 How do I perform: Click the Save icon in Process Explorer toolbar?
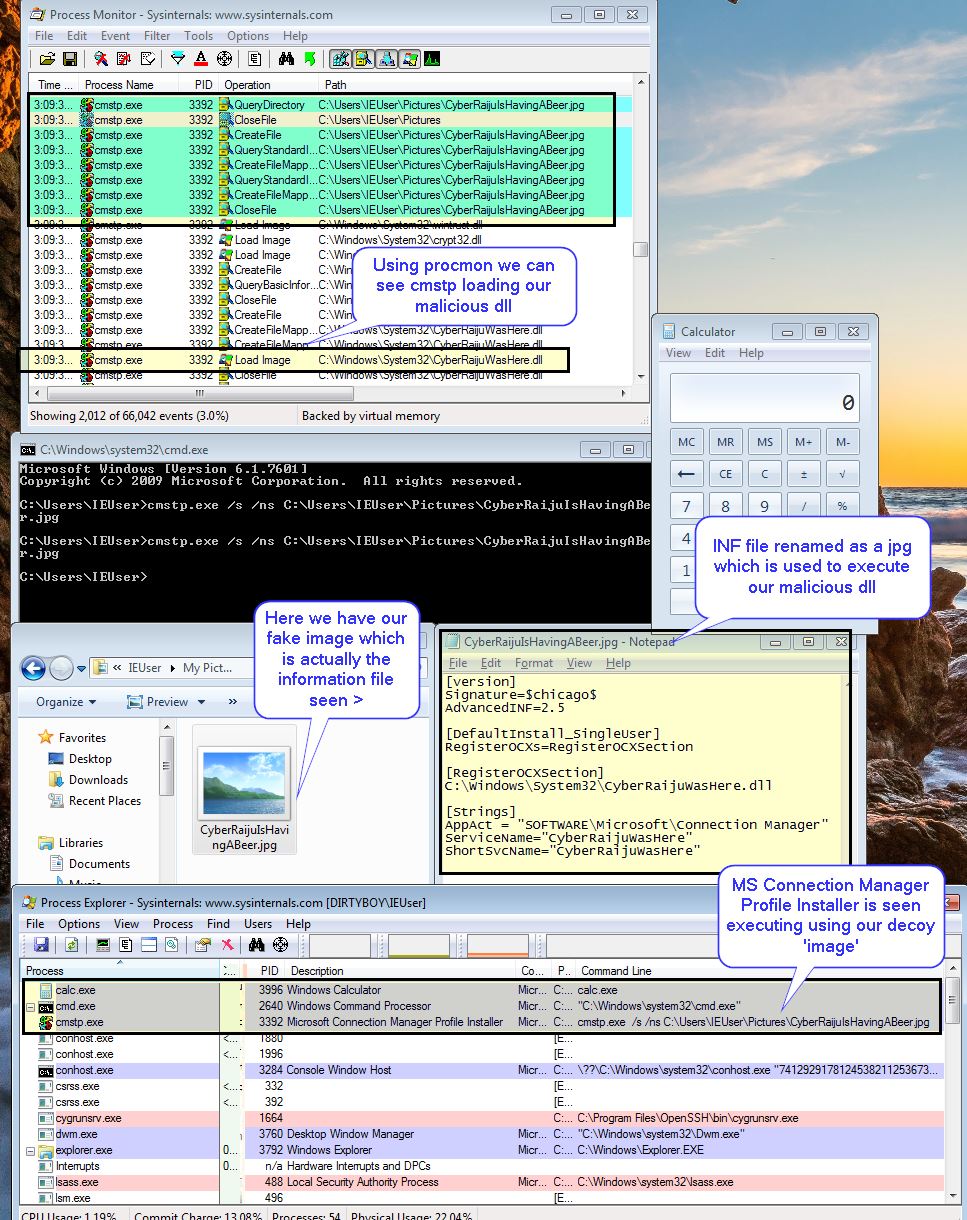pos(41,944)
